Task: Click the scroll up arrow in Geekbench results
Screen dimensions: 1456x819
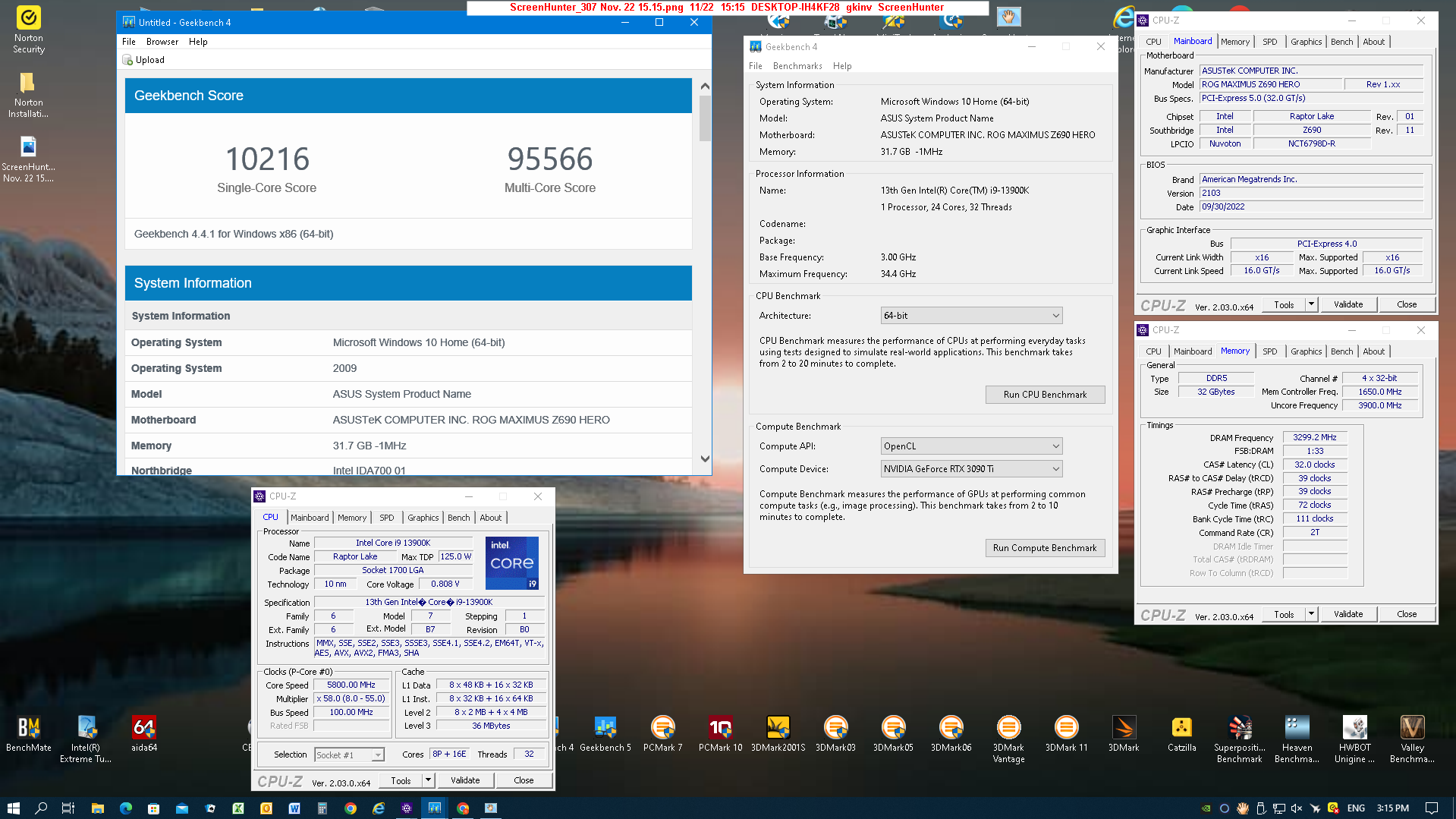Action: [705, 86]
